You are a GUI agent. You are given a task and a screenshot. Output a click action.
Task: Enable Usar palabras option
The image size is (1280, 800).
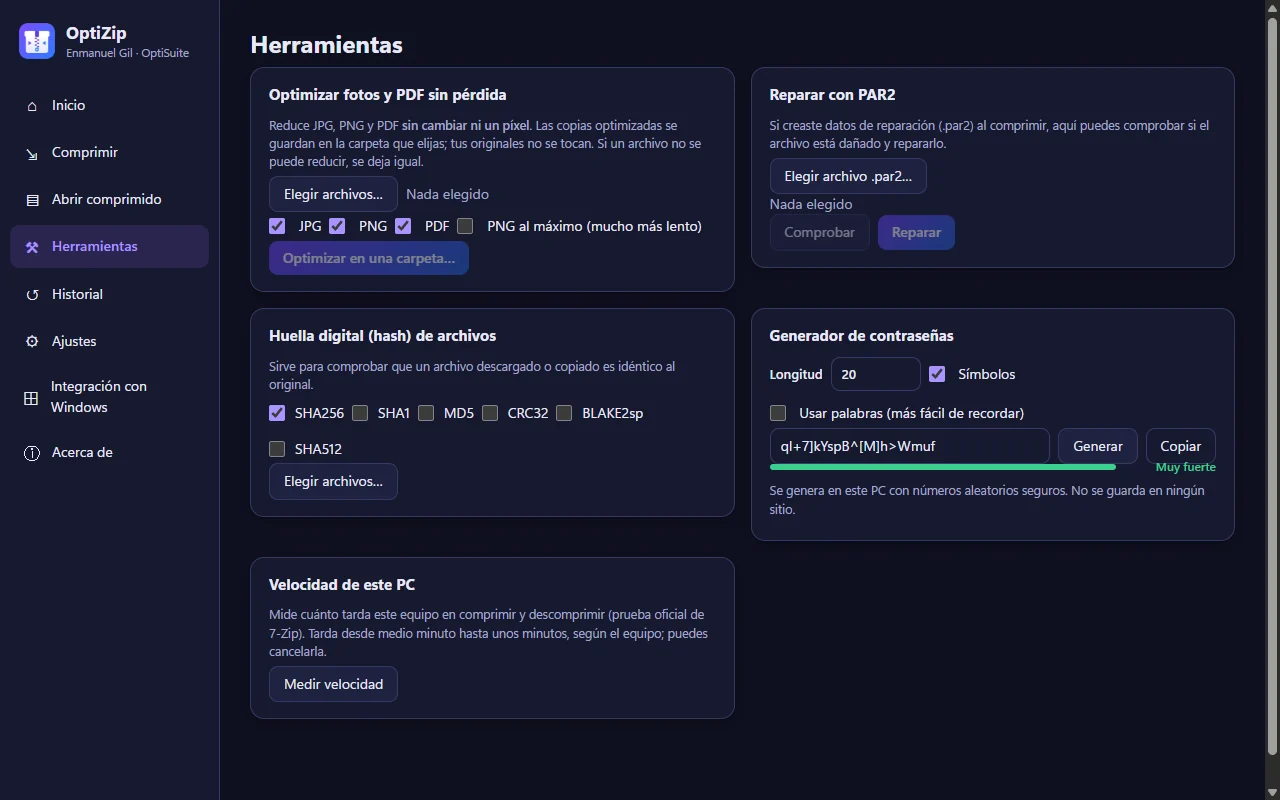coord(778,413)
